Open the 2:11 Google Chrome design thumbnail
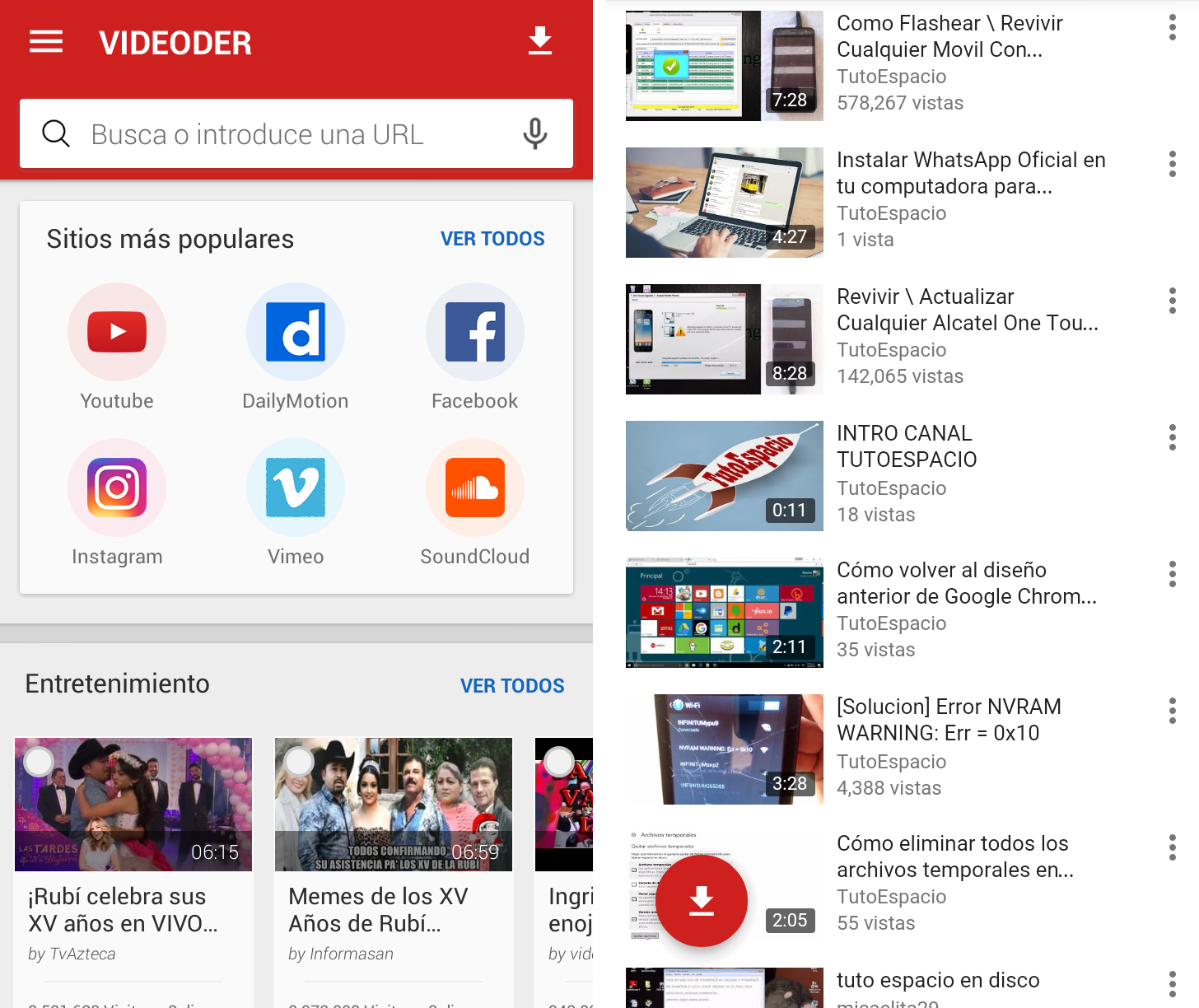Screen dimensions: 1199x1008 [x=725, y=613]
